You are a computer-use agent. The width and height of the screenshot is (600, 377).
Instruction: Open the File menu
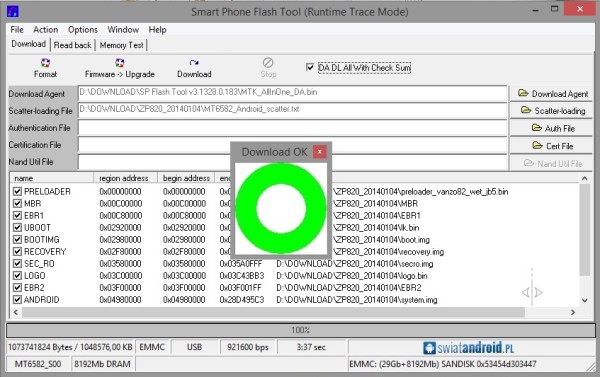[x=17, y=29]
